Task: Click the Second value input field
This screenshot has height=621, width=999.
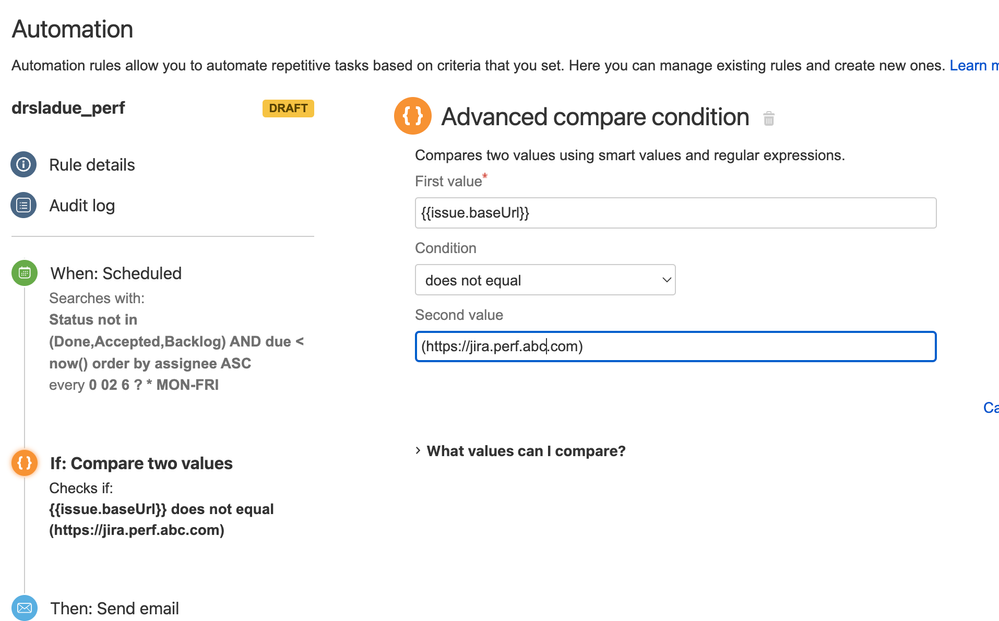Action: pyautogui.click(x=675, y=346)
